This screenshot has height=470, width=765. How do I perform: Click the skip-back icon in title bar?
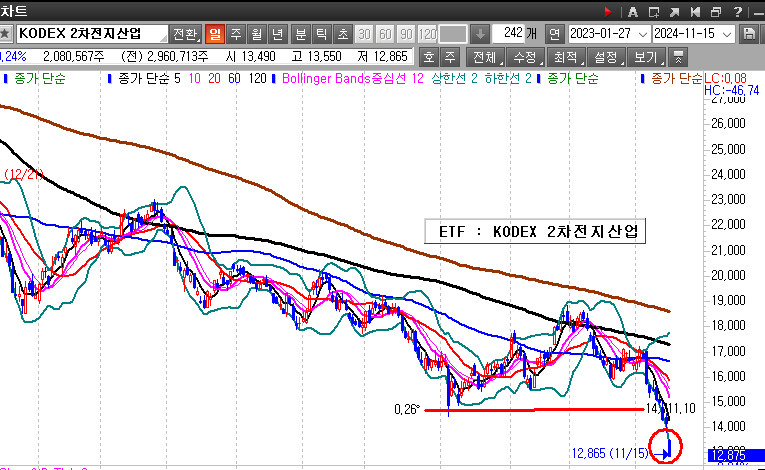(695, 12)
